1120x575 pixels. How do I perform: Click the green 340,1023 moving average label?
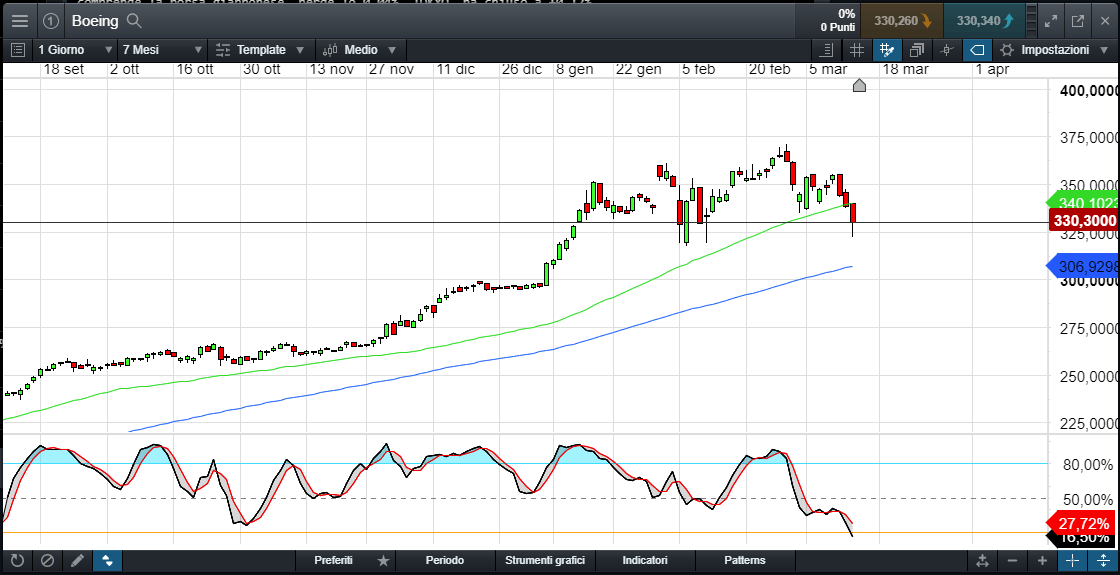[x=1082, y=203]
